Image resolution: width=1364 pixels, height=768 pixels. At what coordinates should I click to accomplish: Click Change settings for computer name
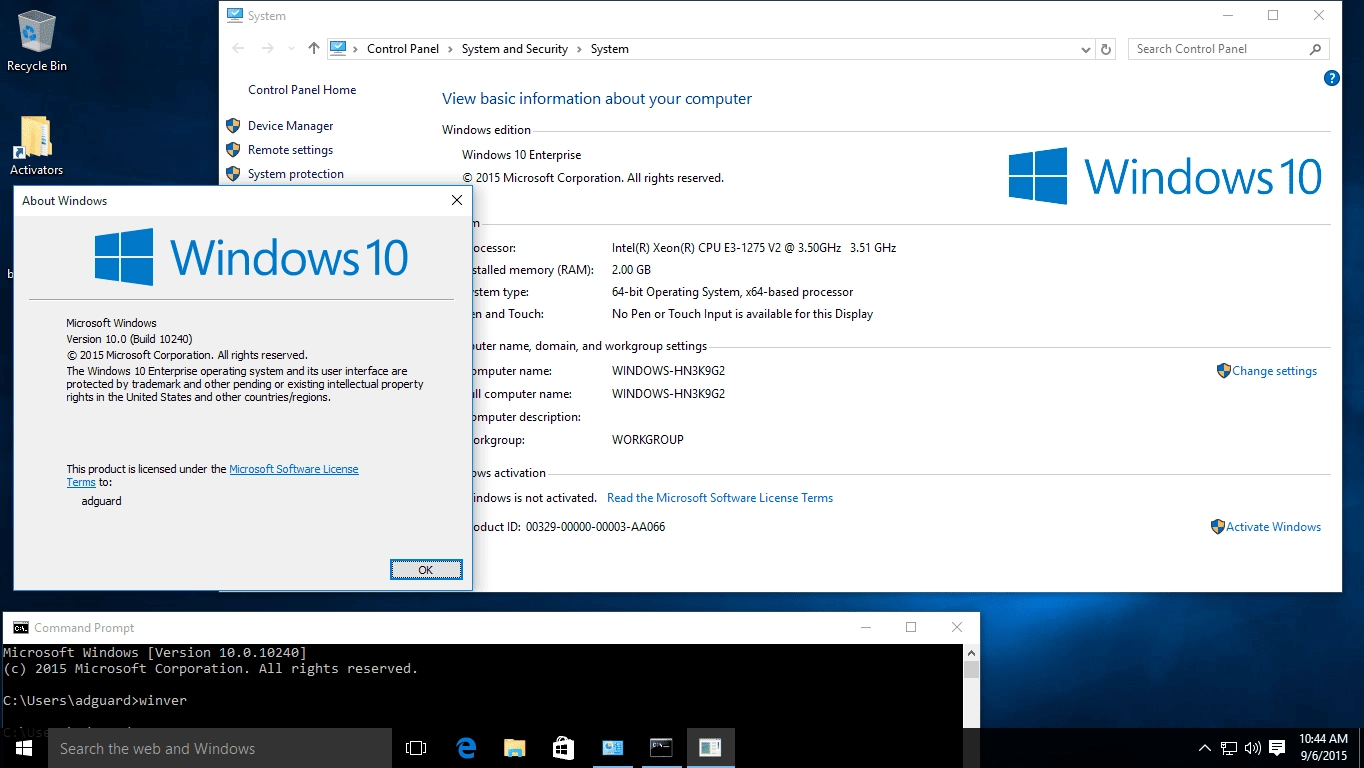pyautogui.click(x=1274, y=371)
